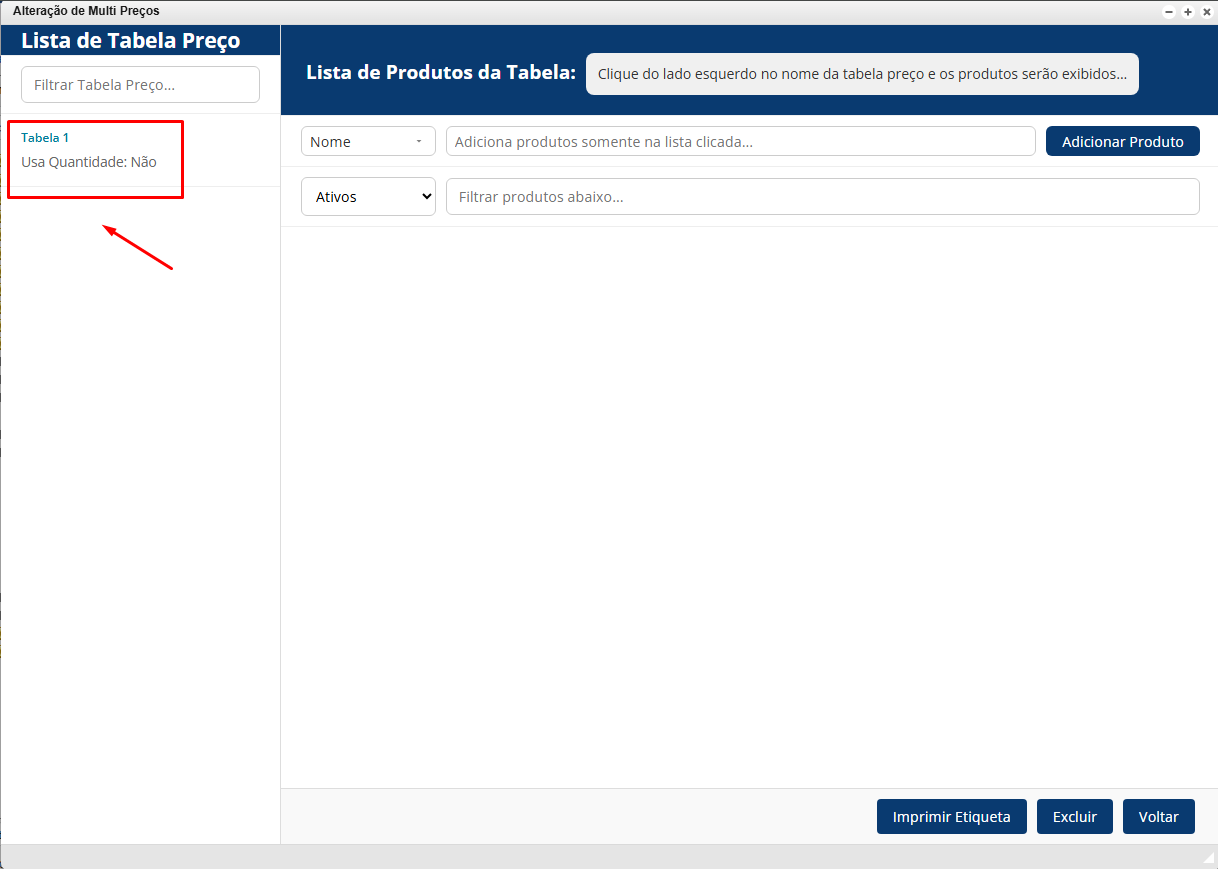Click the resize grip in bottom-right corner
Viewport: 1218px width, 869px height.
point(1208,859)
